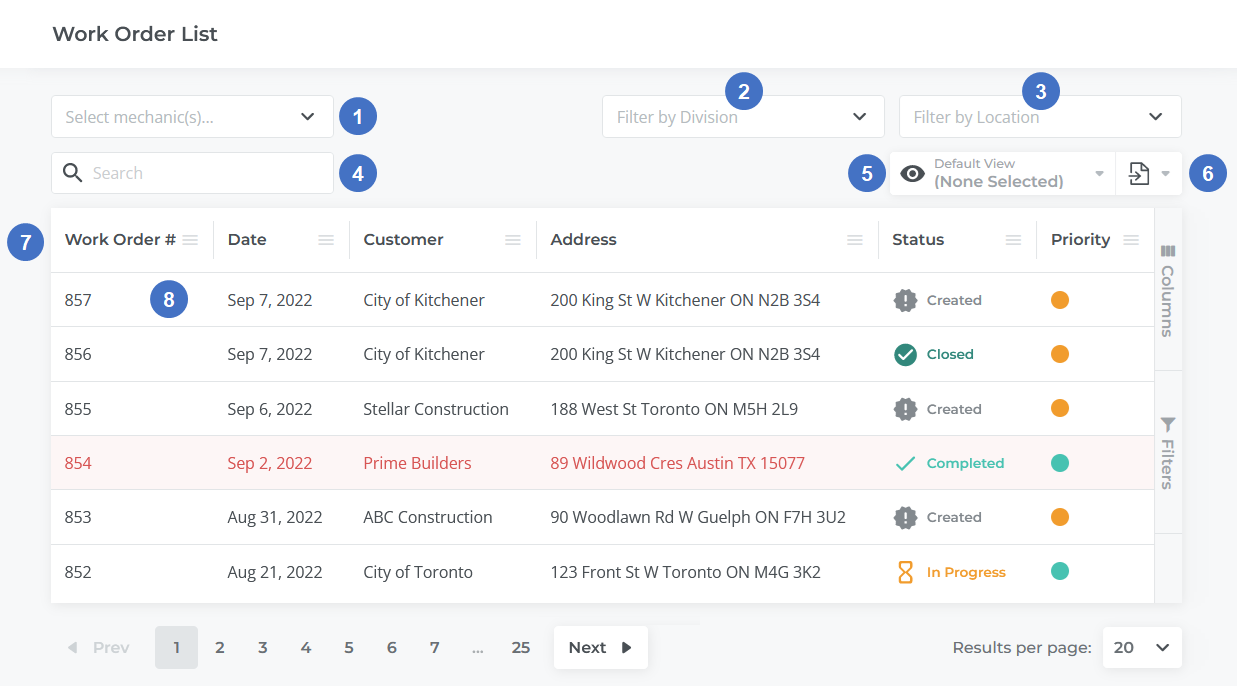Viewport: 1237px width, 686px height.
Task: Jump to page 25
Action: point(520,647)
